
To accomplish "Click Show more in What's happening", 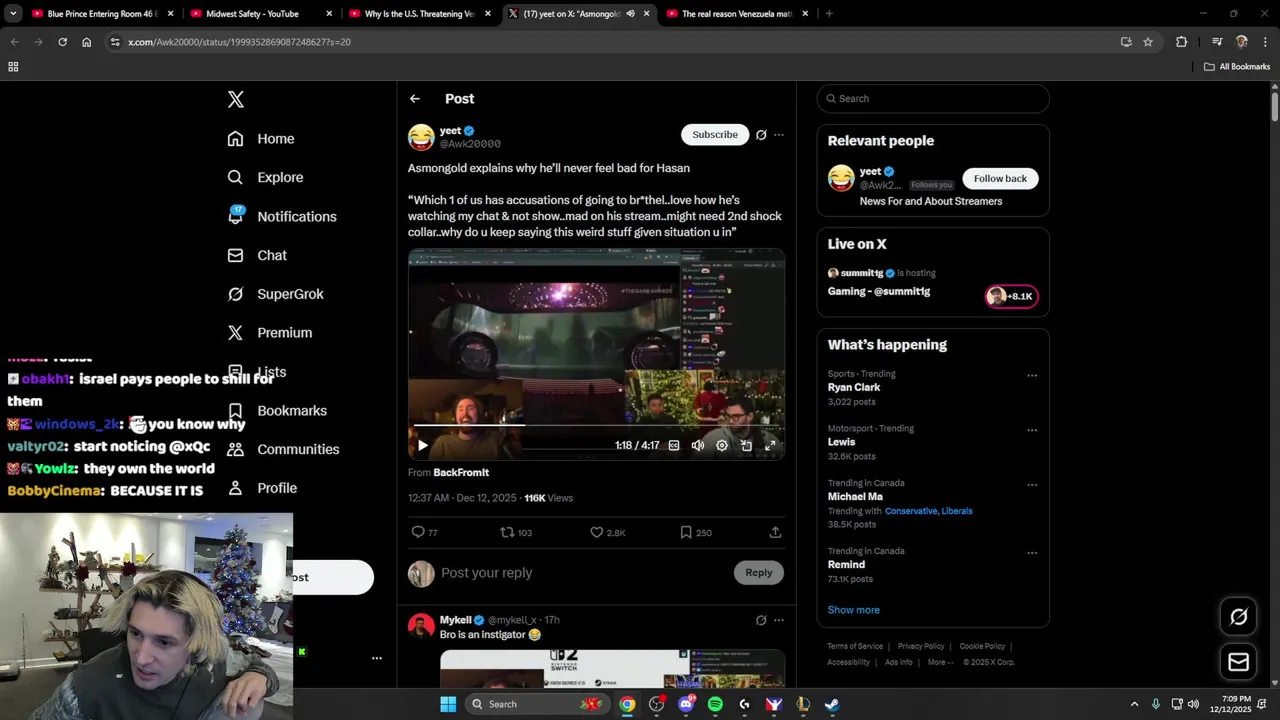I will [854, 610].
